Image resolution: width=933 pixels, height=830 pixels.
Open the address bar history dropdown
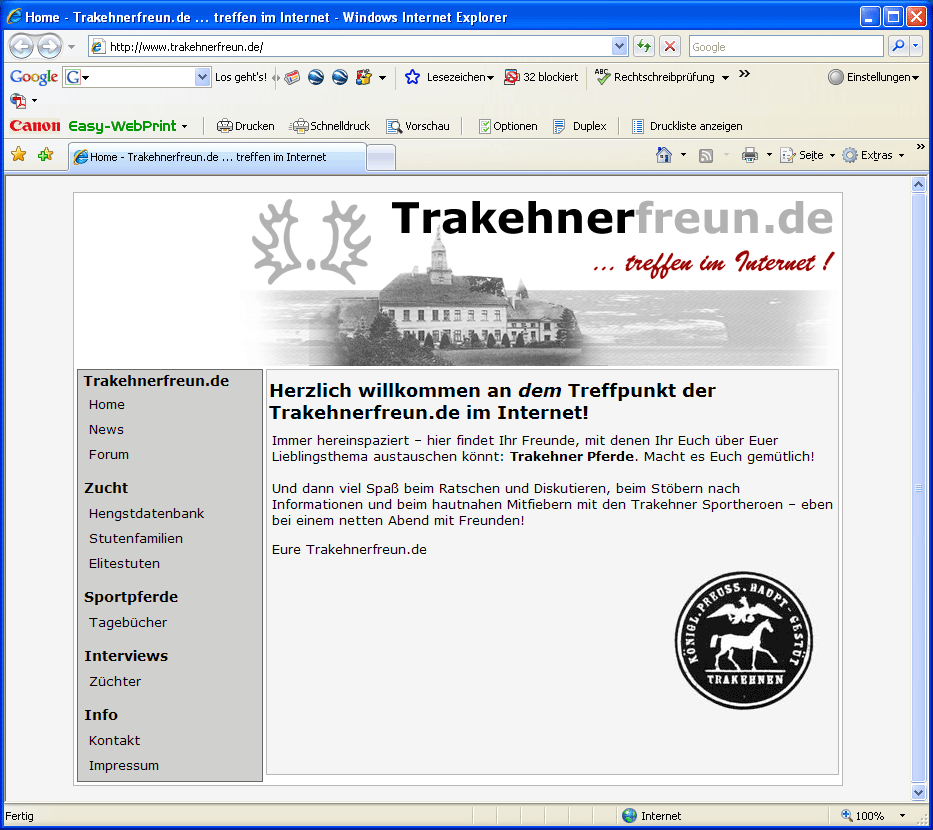pos(619,46)
